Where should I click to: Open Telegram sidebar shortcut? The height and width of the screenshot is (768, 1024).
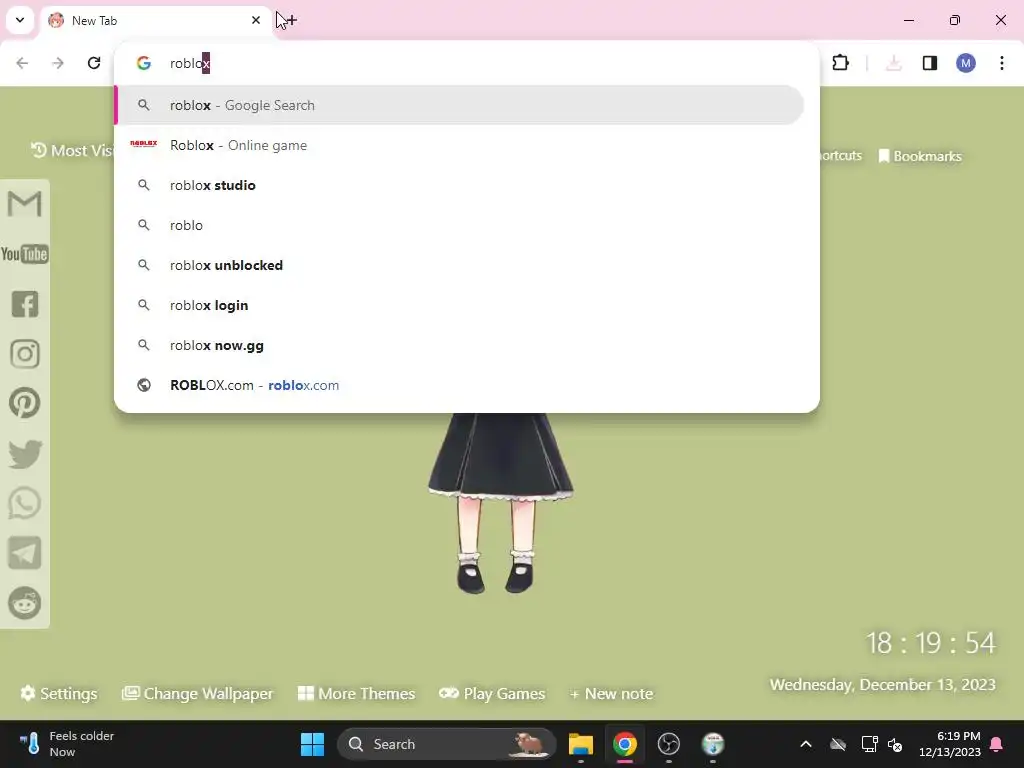(x=25, y=553)
